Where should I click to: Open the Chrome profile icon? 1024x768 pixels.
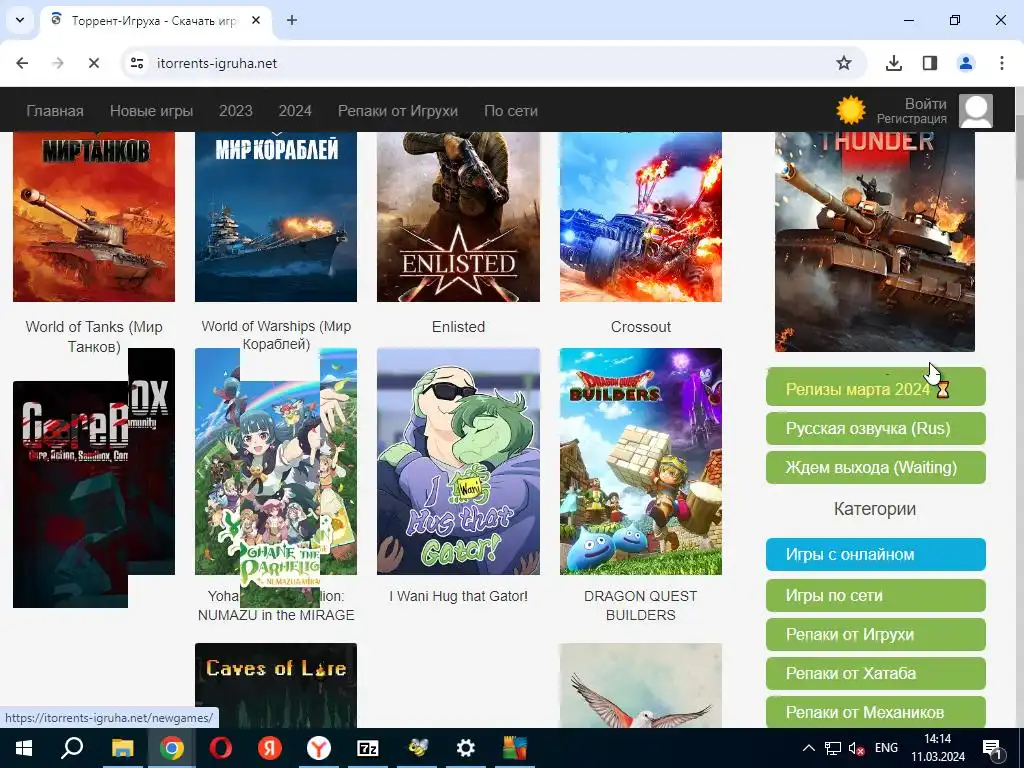click(x=966, y=63)
